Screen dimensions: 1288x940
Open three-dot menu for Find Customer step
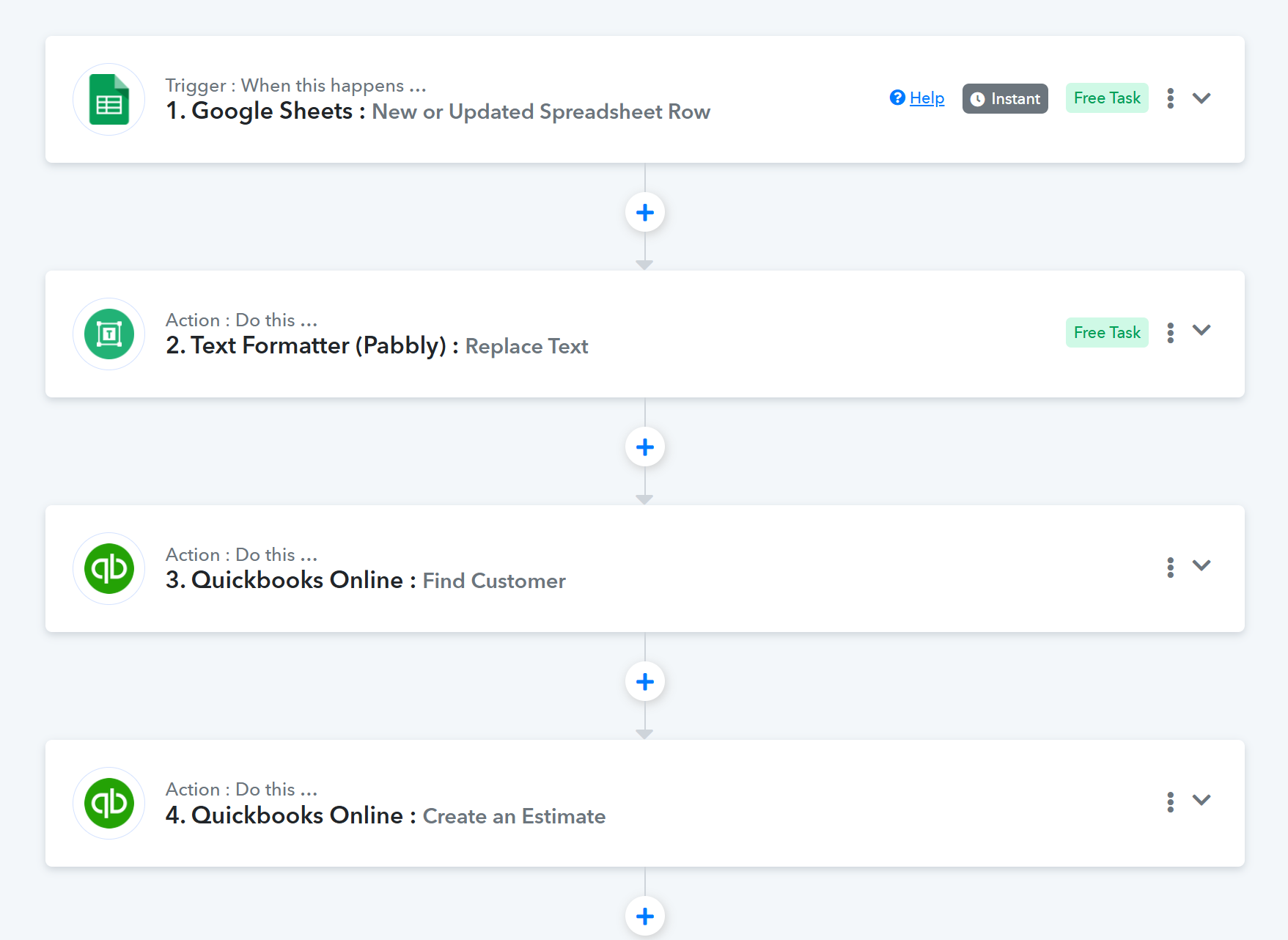[1171, 568]
